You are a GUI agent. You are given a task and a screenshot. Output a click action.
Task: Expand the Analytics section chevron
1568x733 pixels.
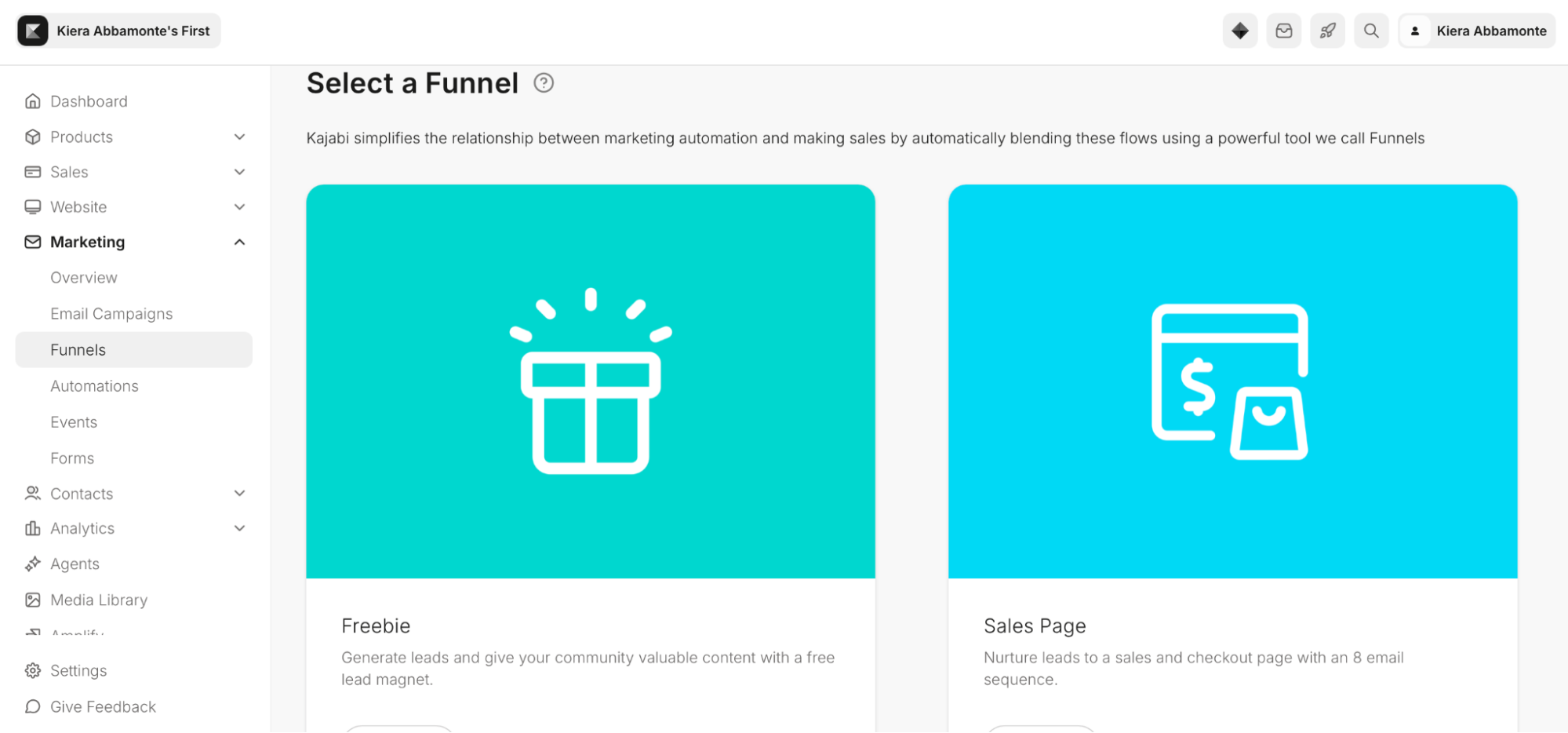pos(240,528)
